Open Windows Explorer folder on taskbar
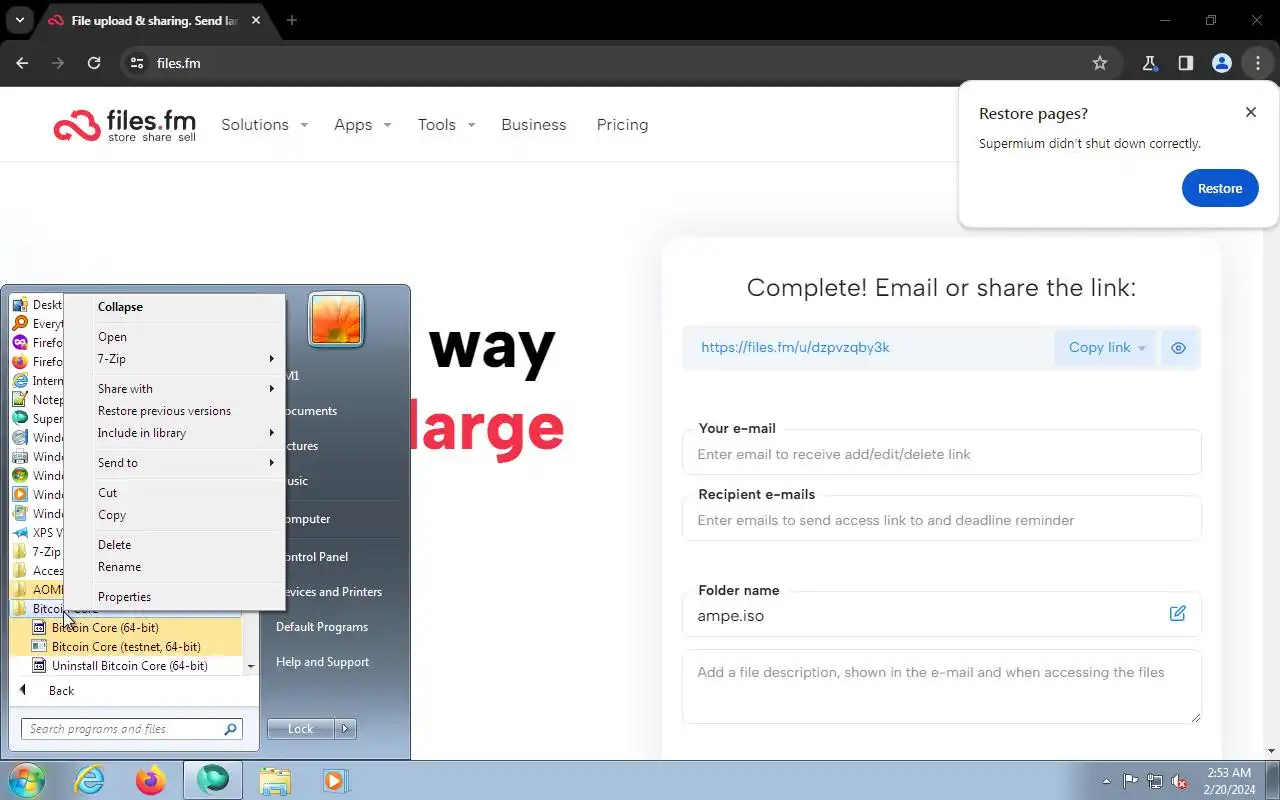Viewport: 1280px width, 800px height. (275, 780)
